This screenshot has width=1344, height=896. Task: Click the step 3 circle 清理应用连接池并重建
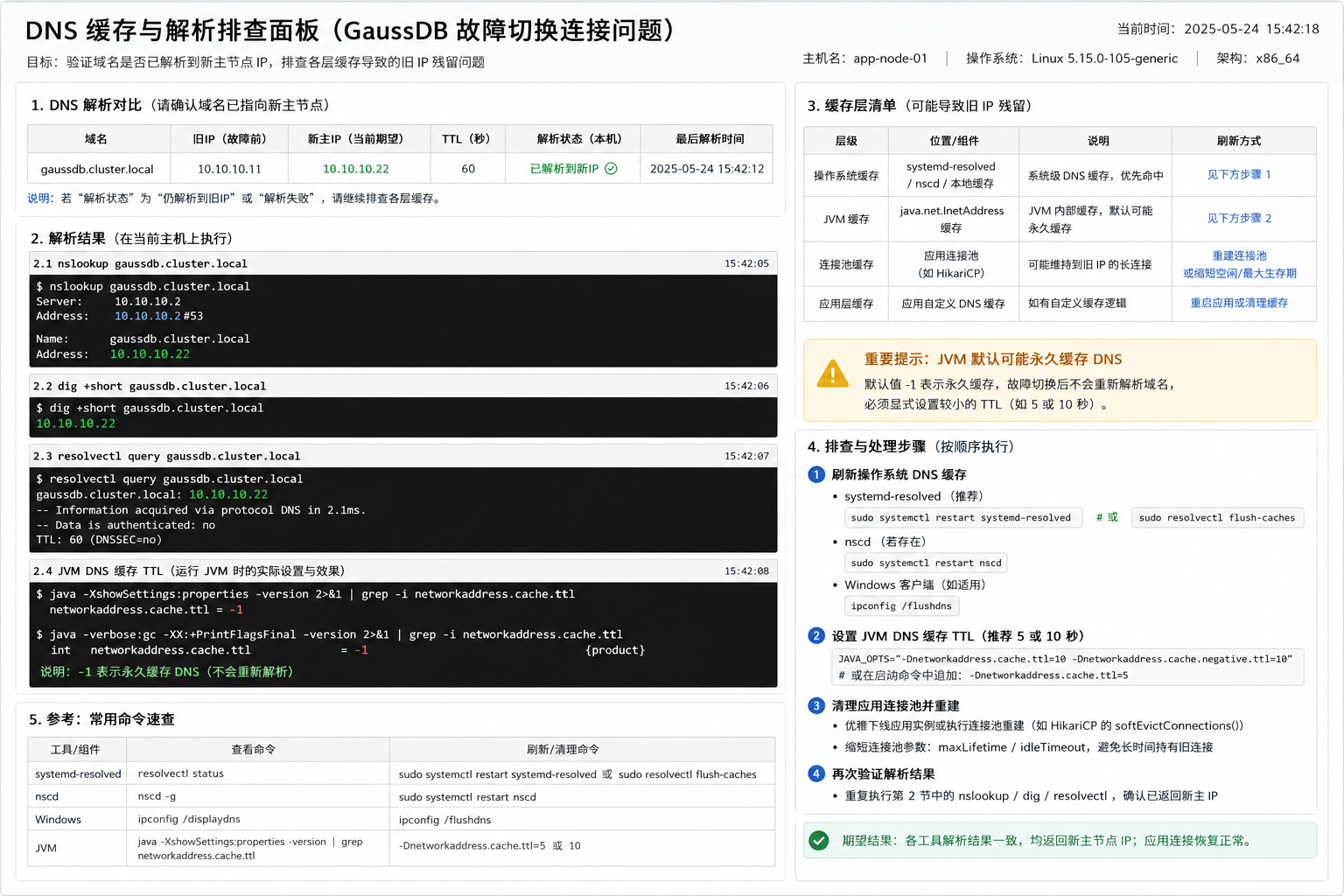click(x=816, y=705)
